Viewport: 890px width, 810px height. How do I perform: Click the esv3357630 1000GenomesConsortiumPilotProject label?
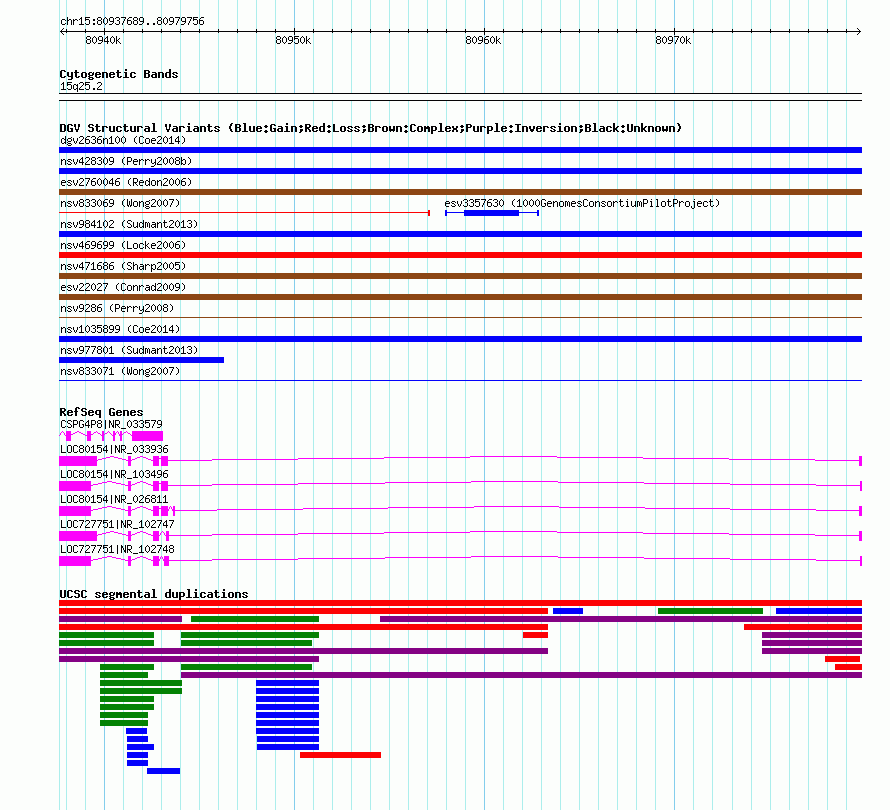[x=582, y=203]
